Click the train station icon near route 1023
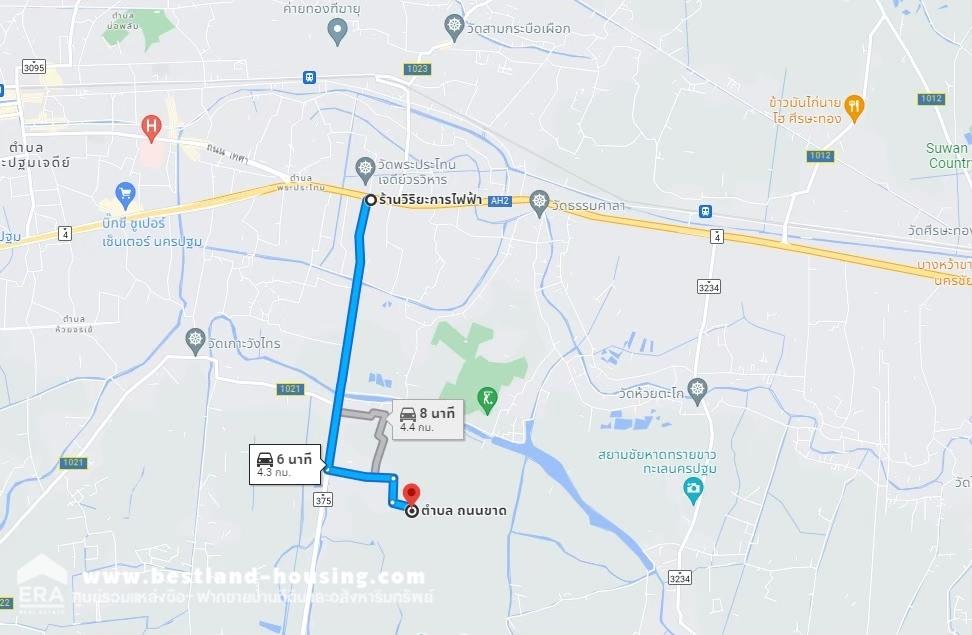Viewport: 972px width, 635px height. pos(309,78)
